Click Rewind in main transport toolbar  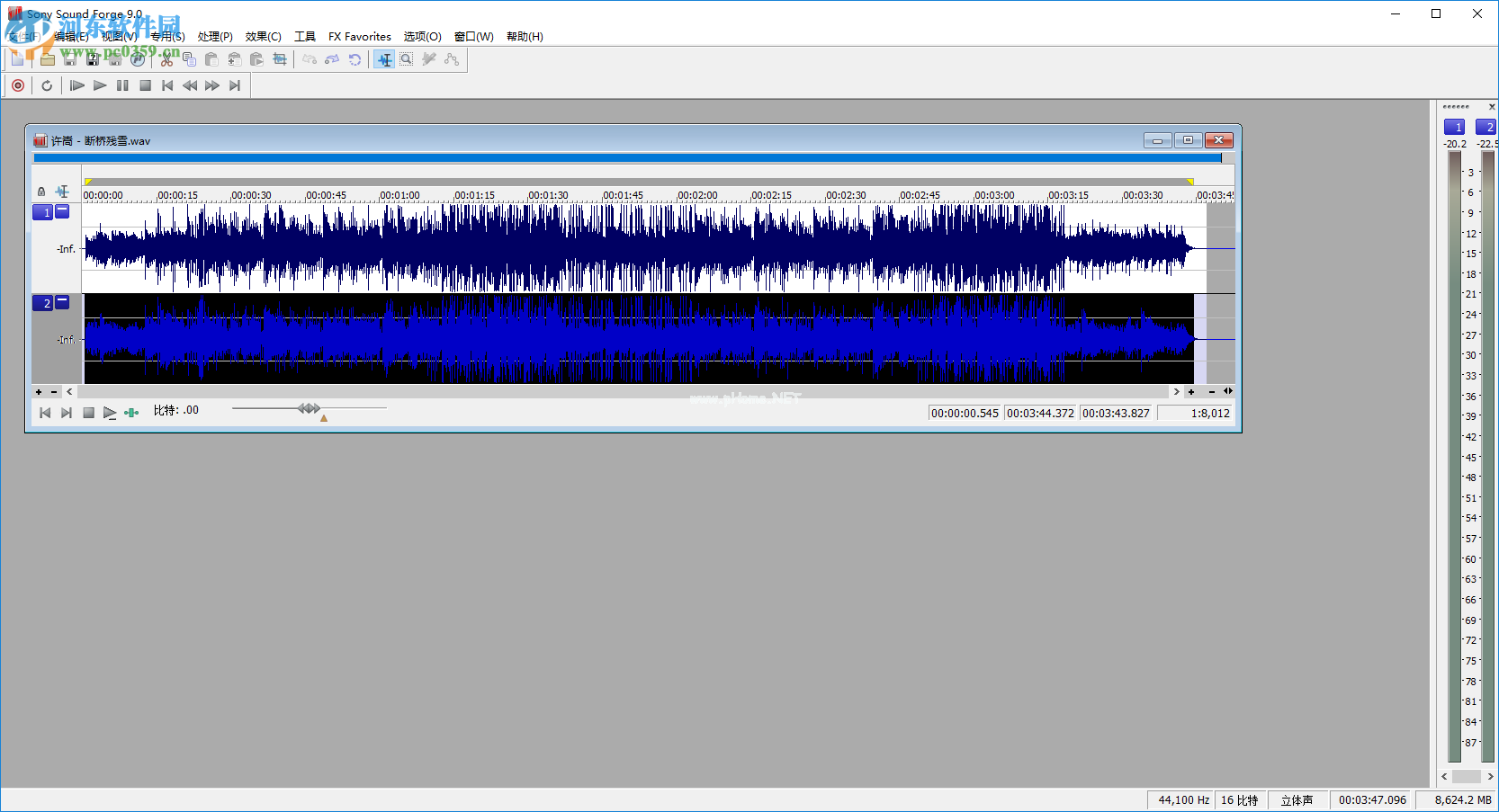(190, 85)
